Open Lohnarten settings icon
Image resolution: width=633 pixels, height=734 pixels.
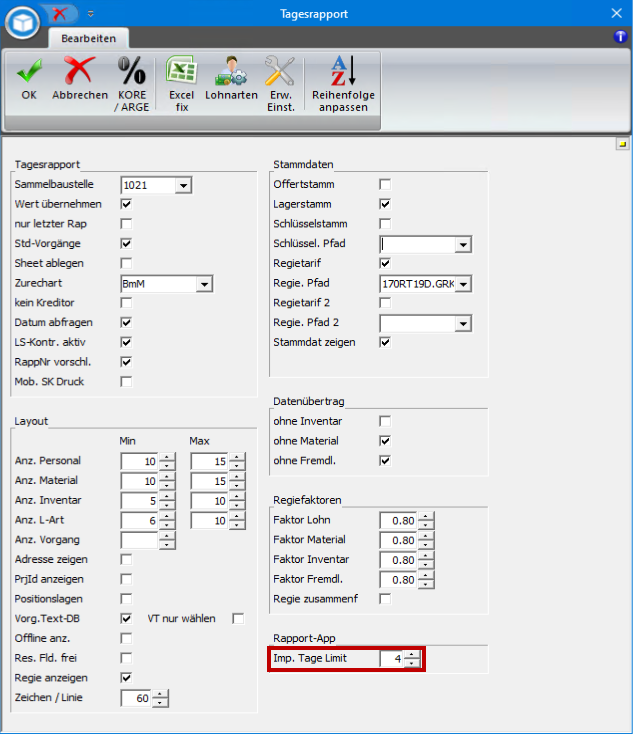[231, 71]
